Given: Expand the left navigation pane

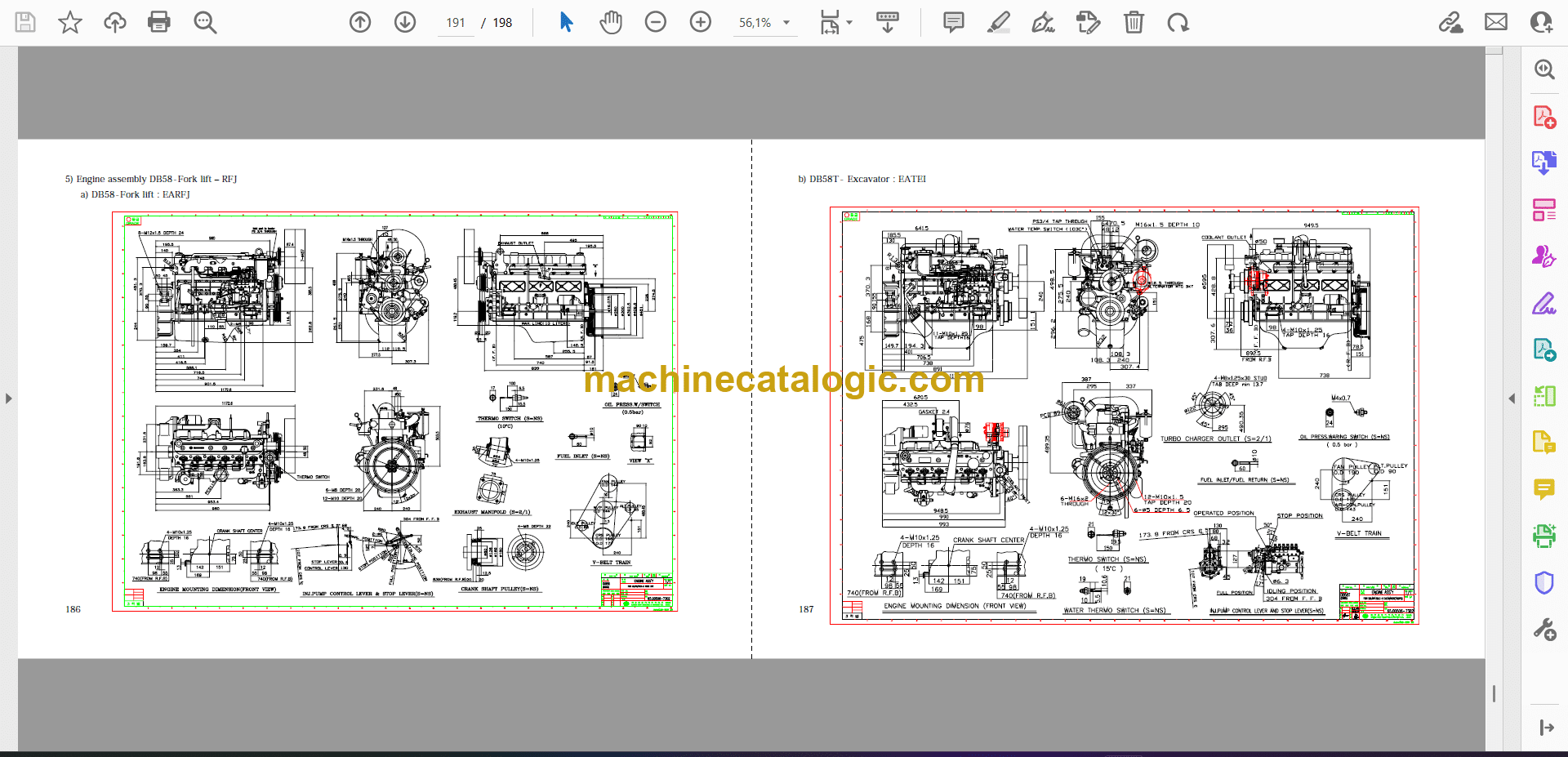Looking at the screenshot, I should point(8,399).
